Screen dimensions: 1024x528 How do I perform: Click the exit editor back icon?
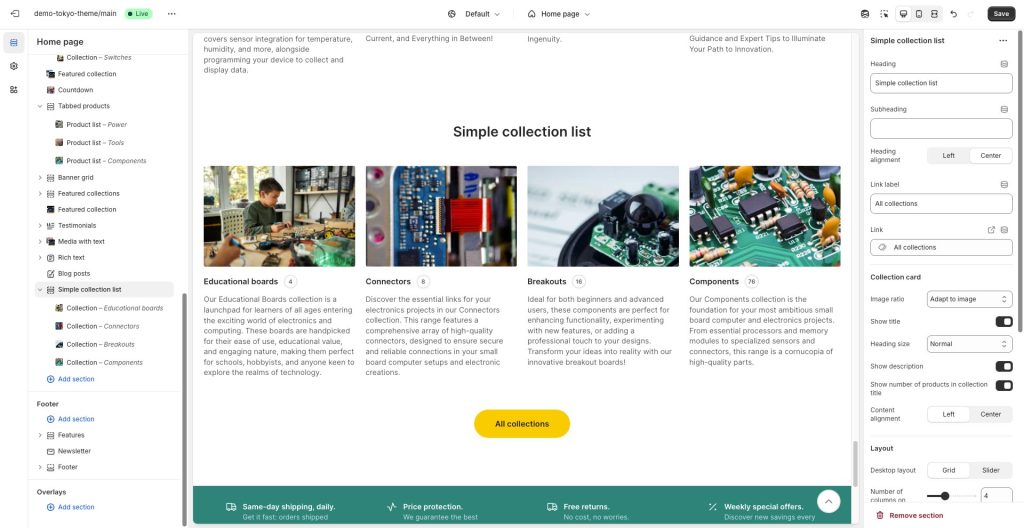[15, 14]
